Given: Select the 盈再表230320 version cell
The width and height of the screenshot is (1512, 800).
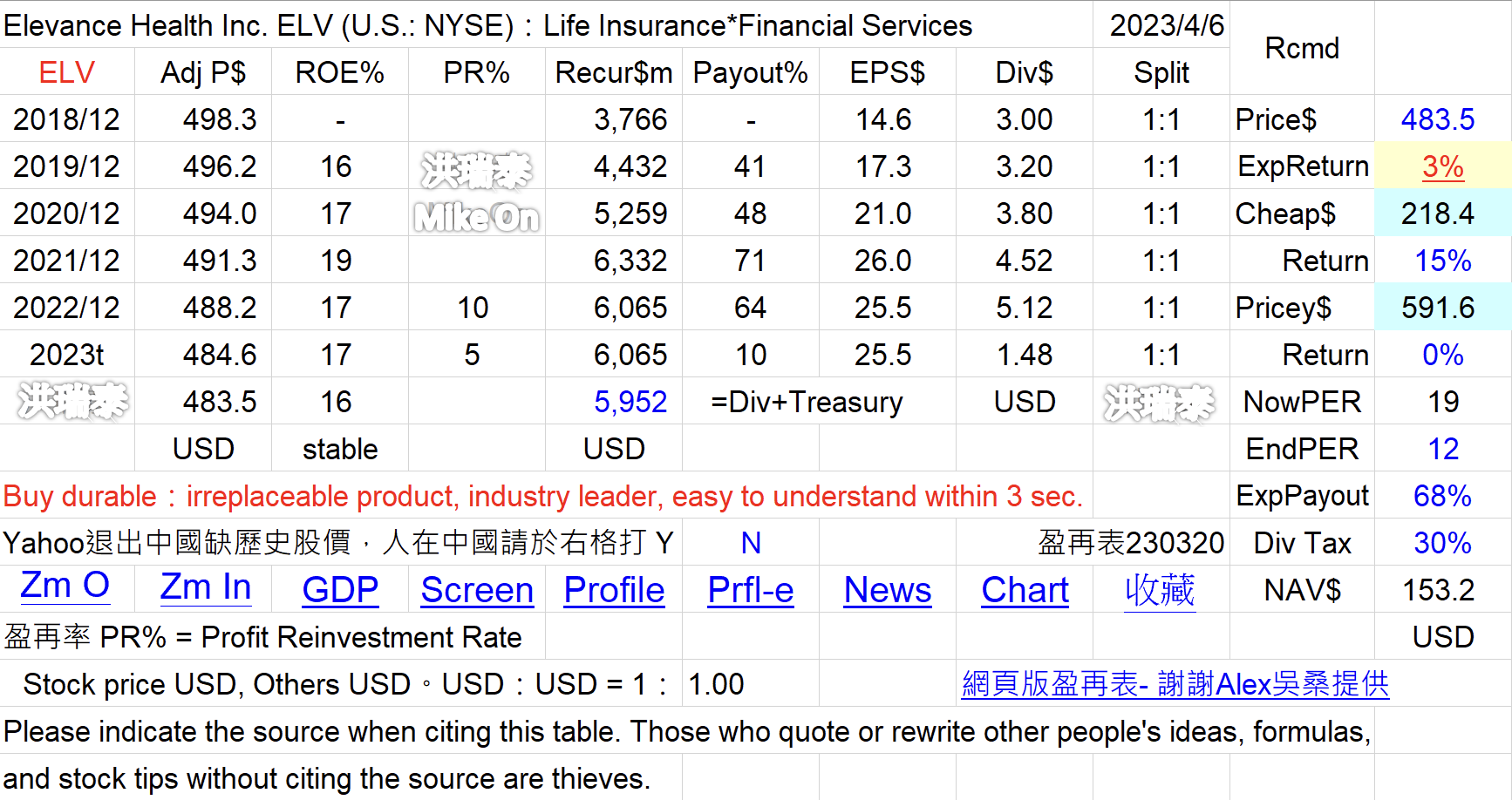Looking at the screenshot, I should tap(1131, 543).
